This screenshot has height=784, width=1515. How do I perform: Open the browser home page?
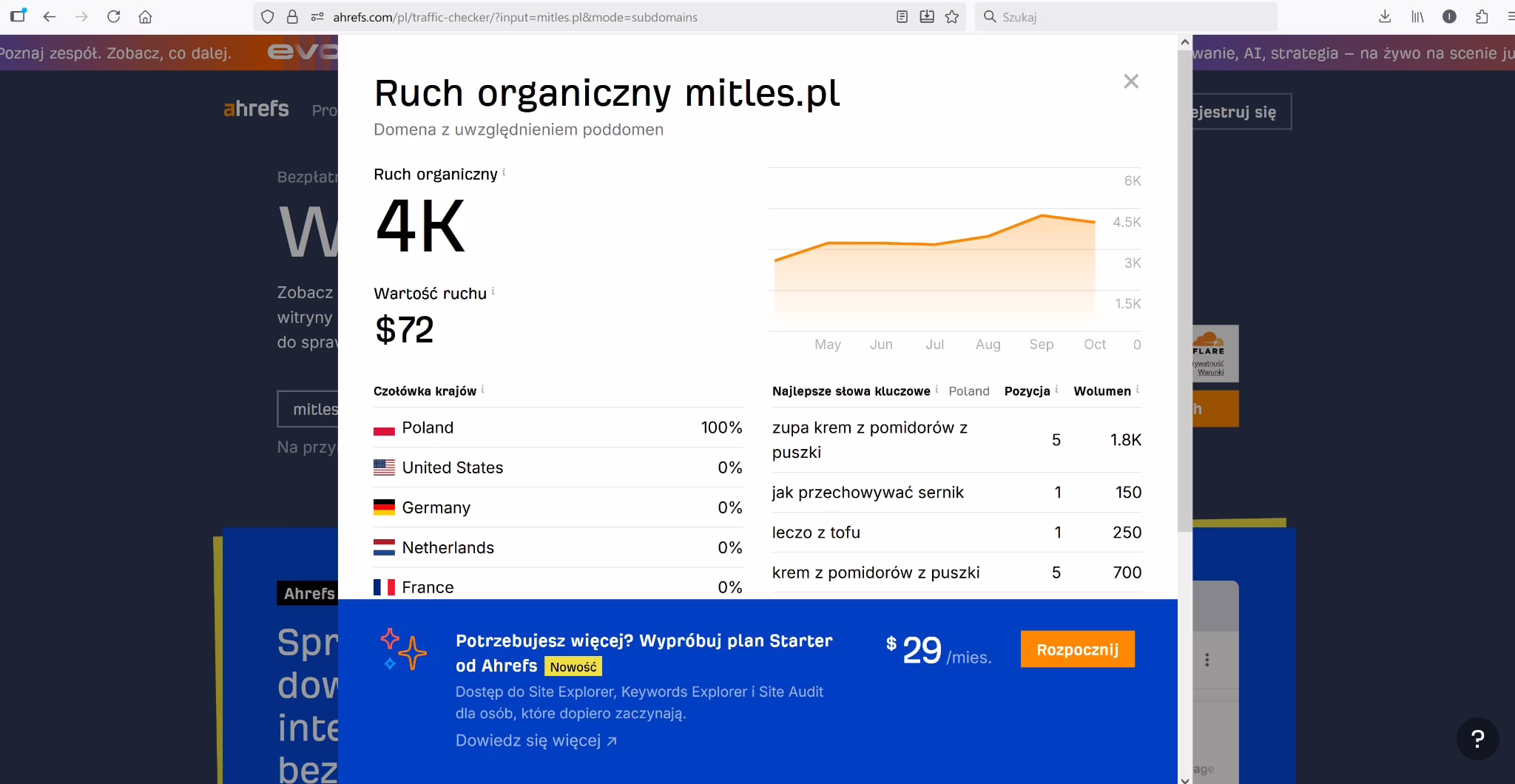point(145,16)
